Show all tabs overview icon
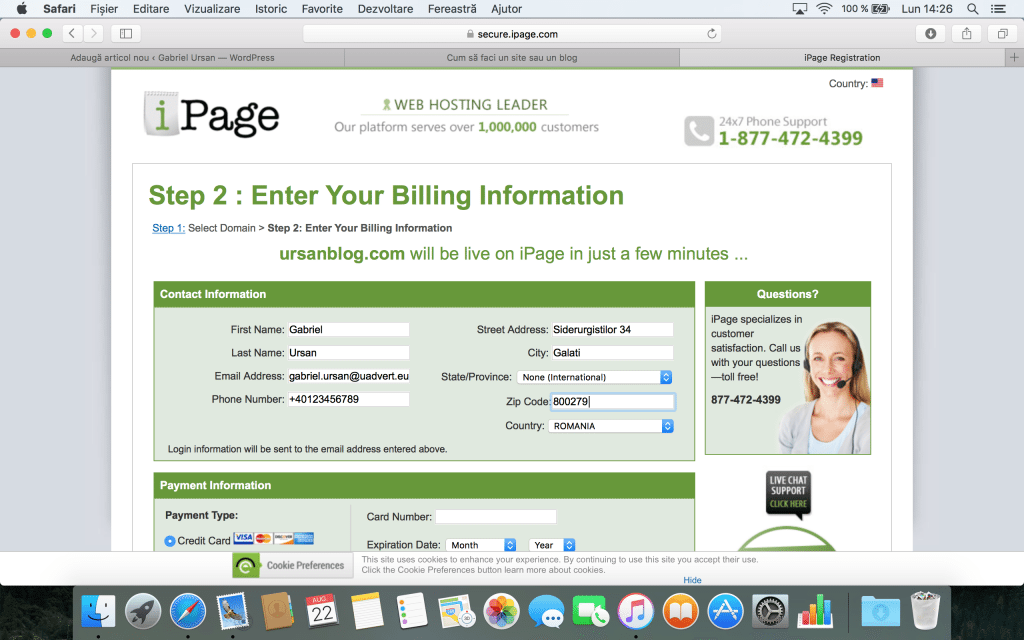The width and height of the screenshot is (1024, 640). (x=1002, y=33)
